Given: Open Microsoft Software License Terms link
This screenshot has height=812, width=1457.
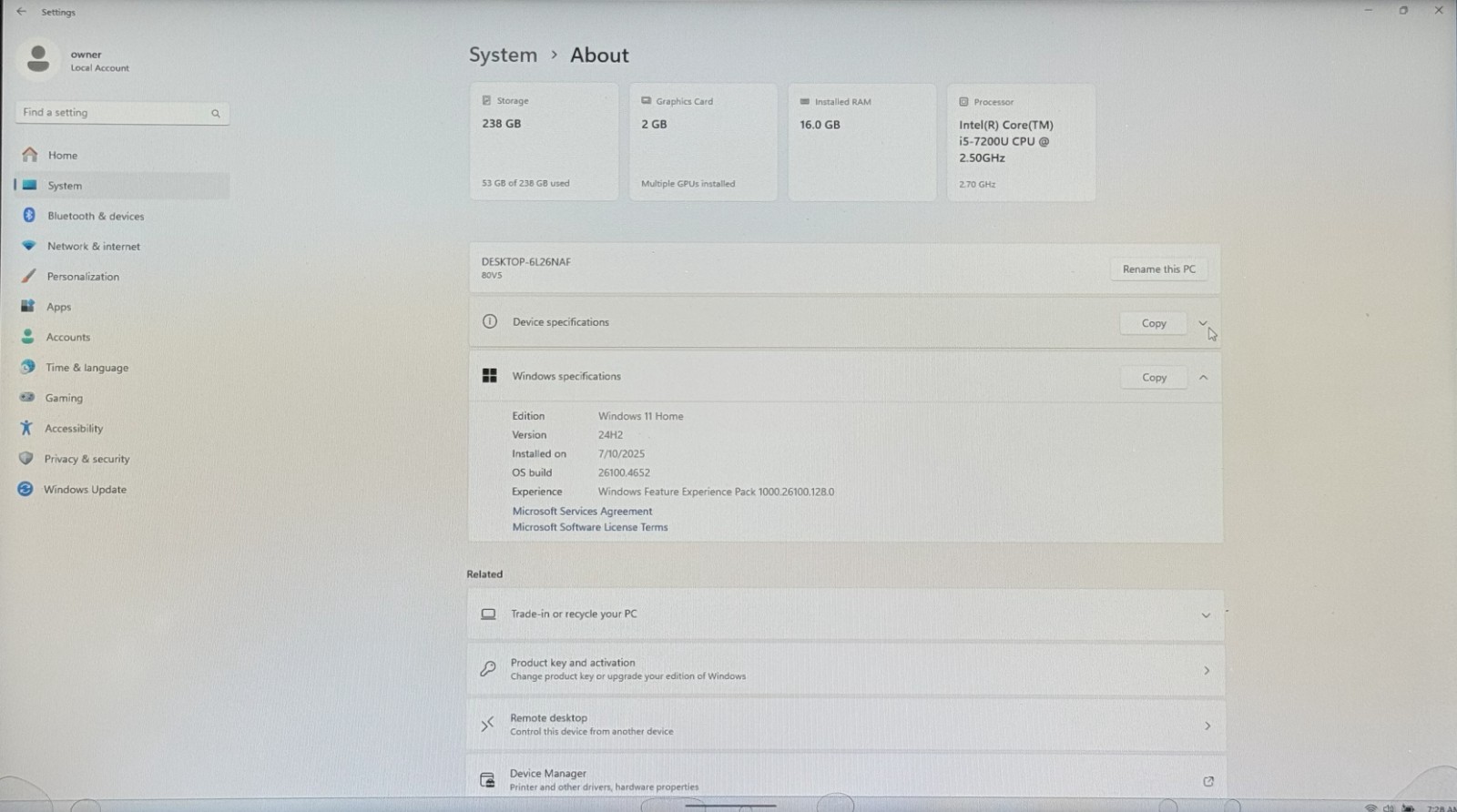Looking at the screenshot, I should 590,527.
